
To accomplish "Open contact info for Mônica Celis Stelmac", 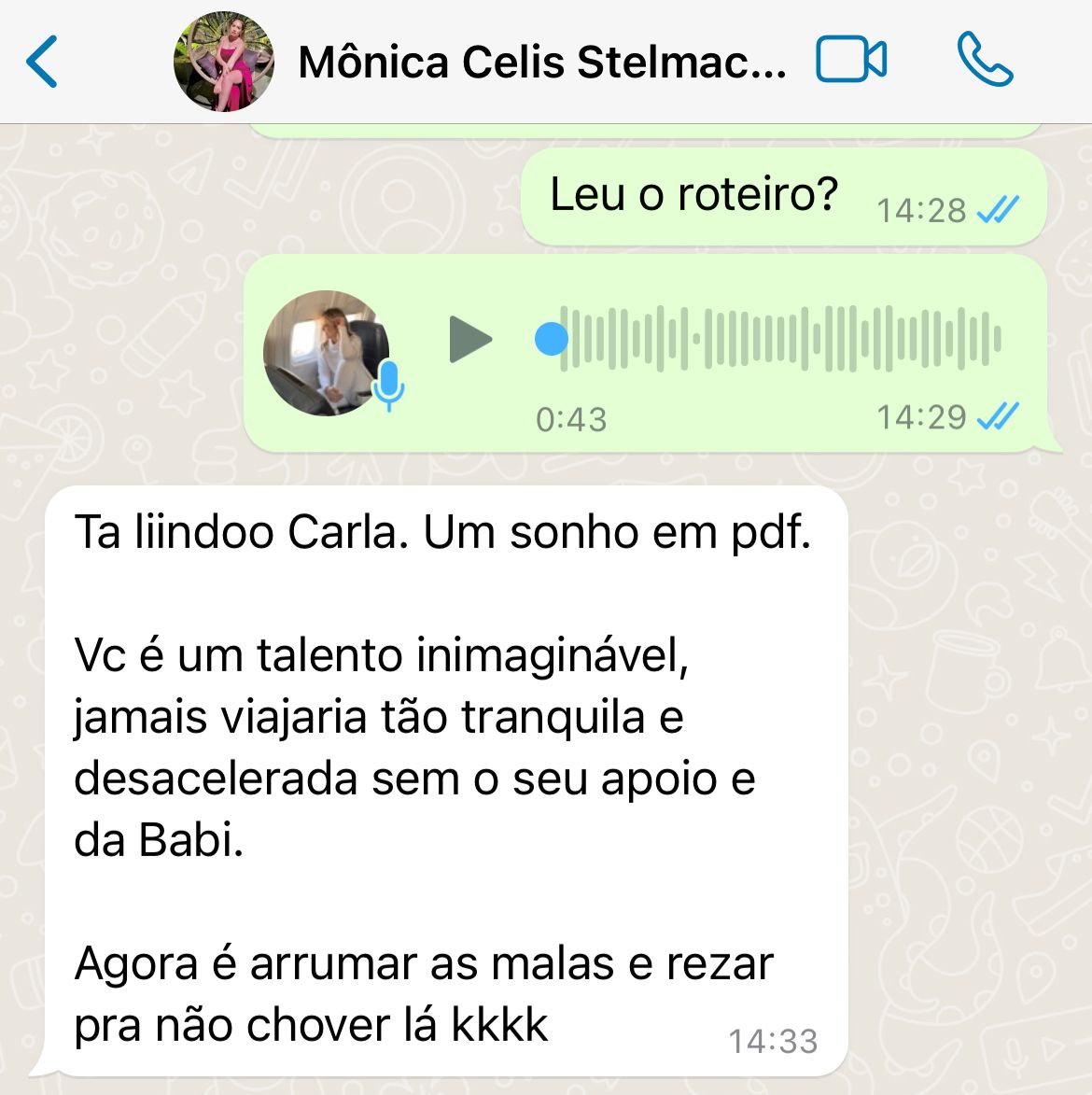I will 542,63.
